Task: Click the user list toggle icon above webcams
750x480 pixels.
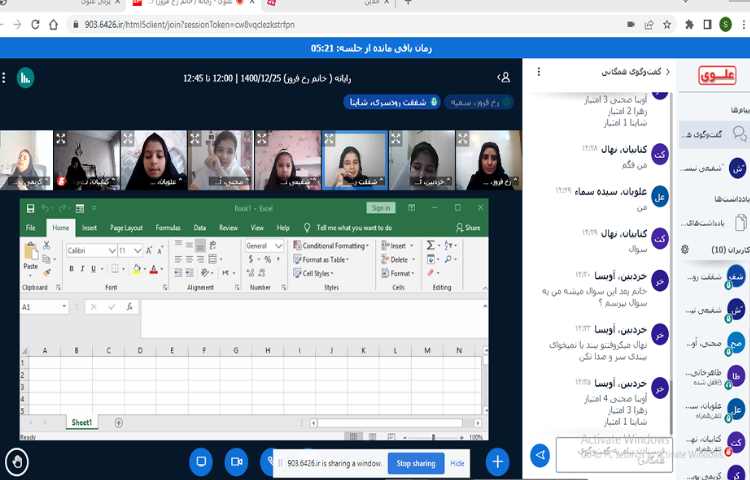Action: coord(504,77)
